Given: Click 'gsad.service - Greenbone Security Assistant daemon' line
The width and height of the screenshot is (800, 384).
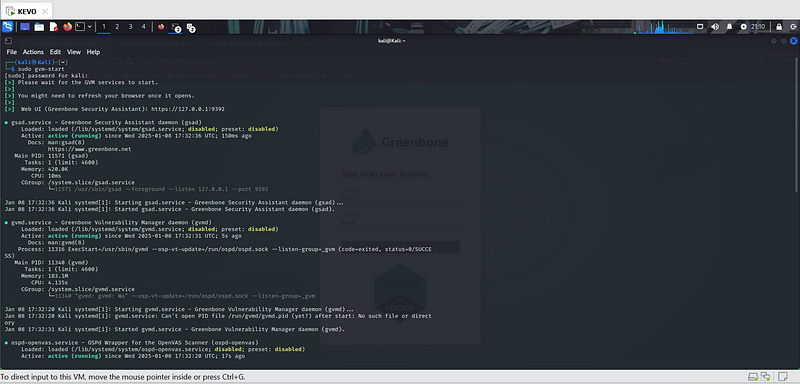Looking at the screenshot, I should tap(103, 122).
